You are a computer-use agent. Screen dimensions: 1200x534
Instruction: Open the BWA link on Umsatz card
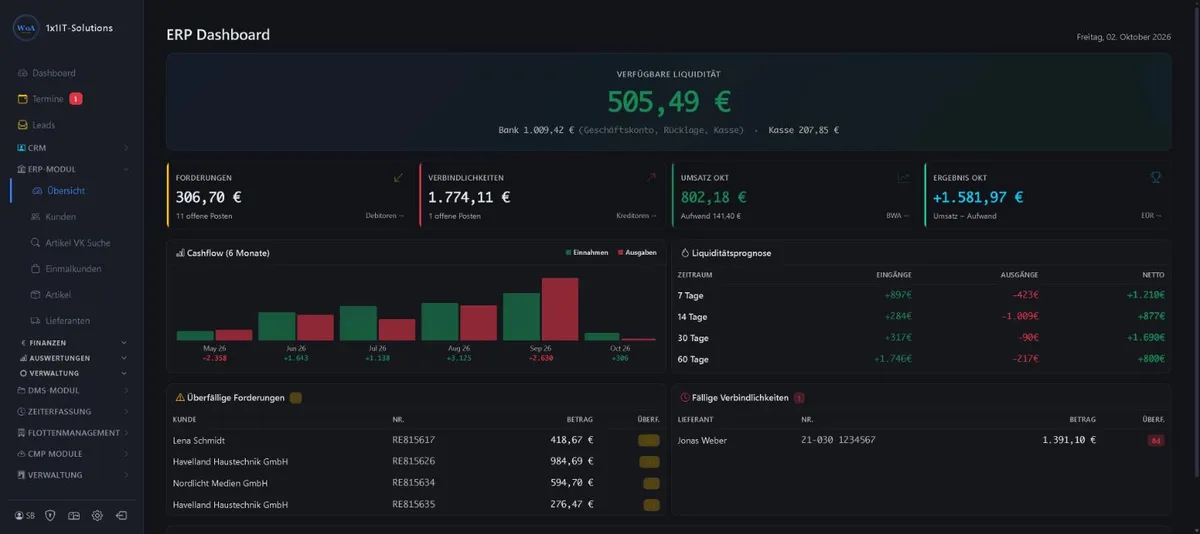(898, 216)
